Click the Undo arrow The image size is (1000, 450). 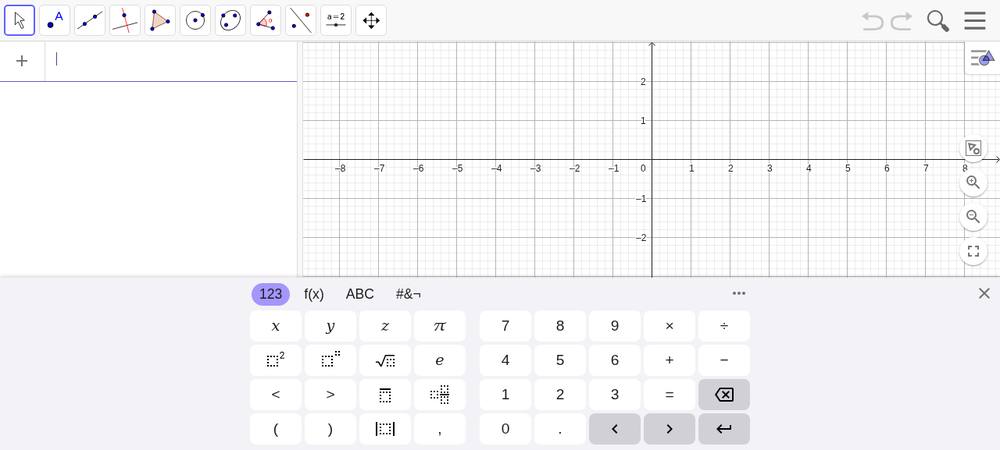[873, 21]
